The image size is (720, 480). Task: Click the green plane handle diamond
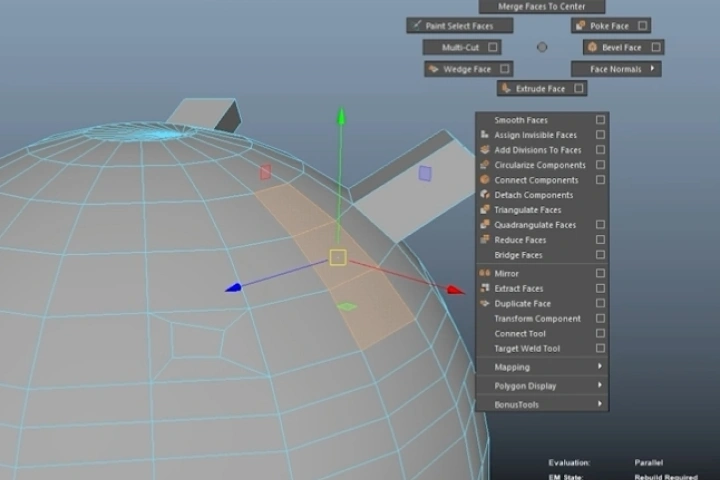click(347, 306)
